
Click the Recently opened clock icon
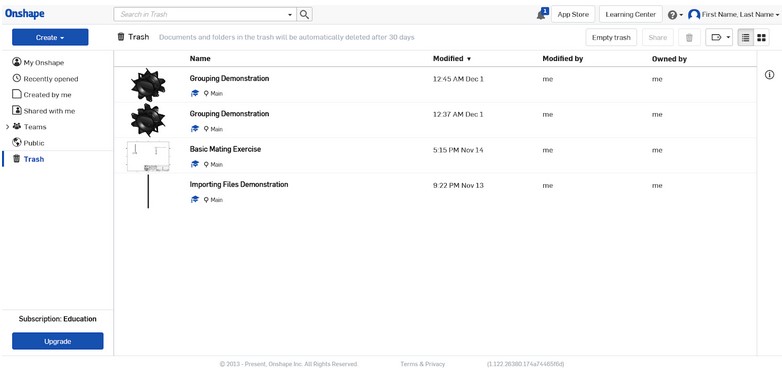click(x=17, y=78)
